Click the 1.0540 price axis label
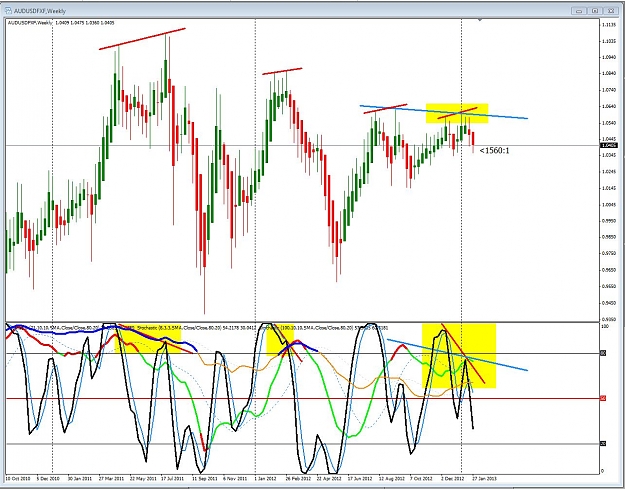 [609, 123]
